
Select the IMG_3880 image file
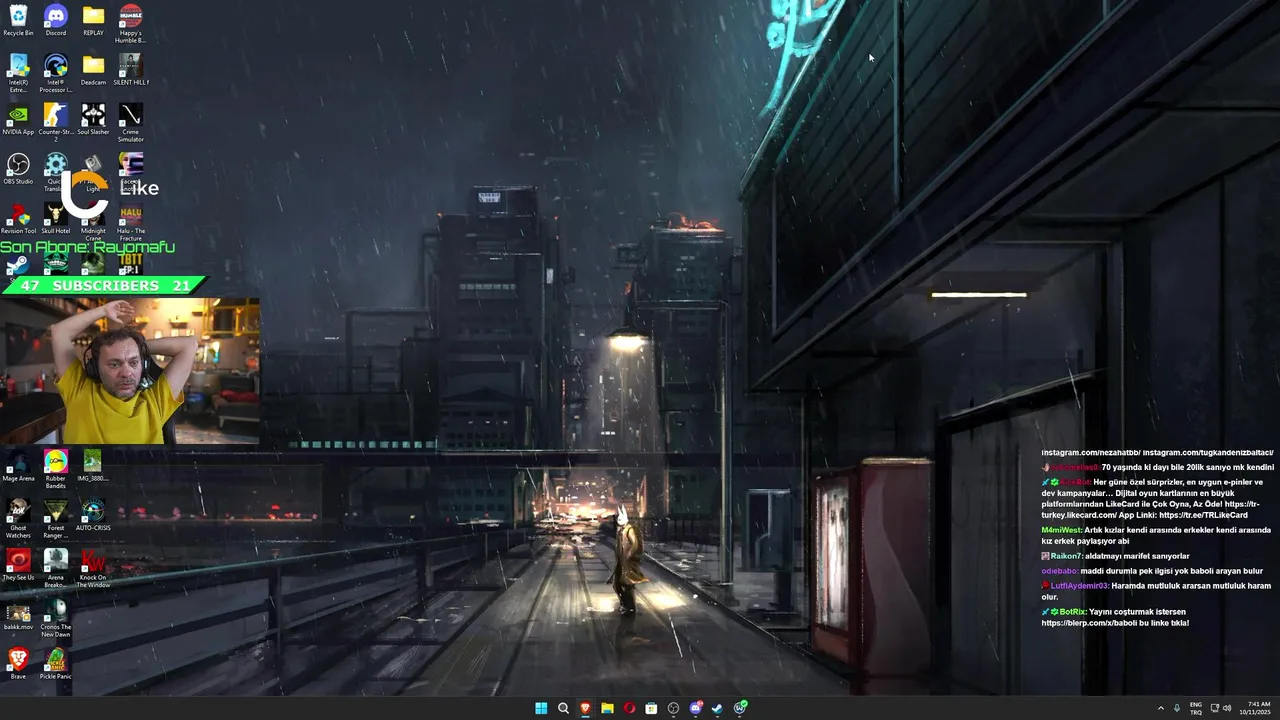[93, 467]
